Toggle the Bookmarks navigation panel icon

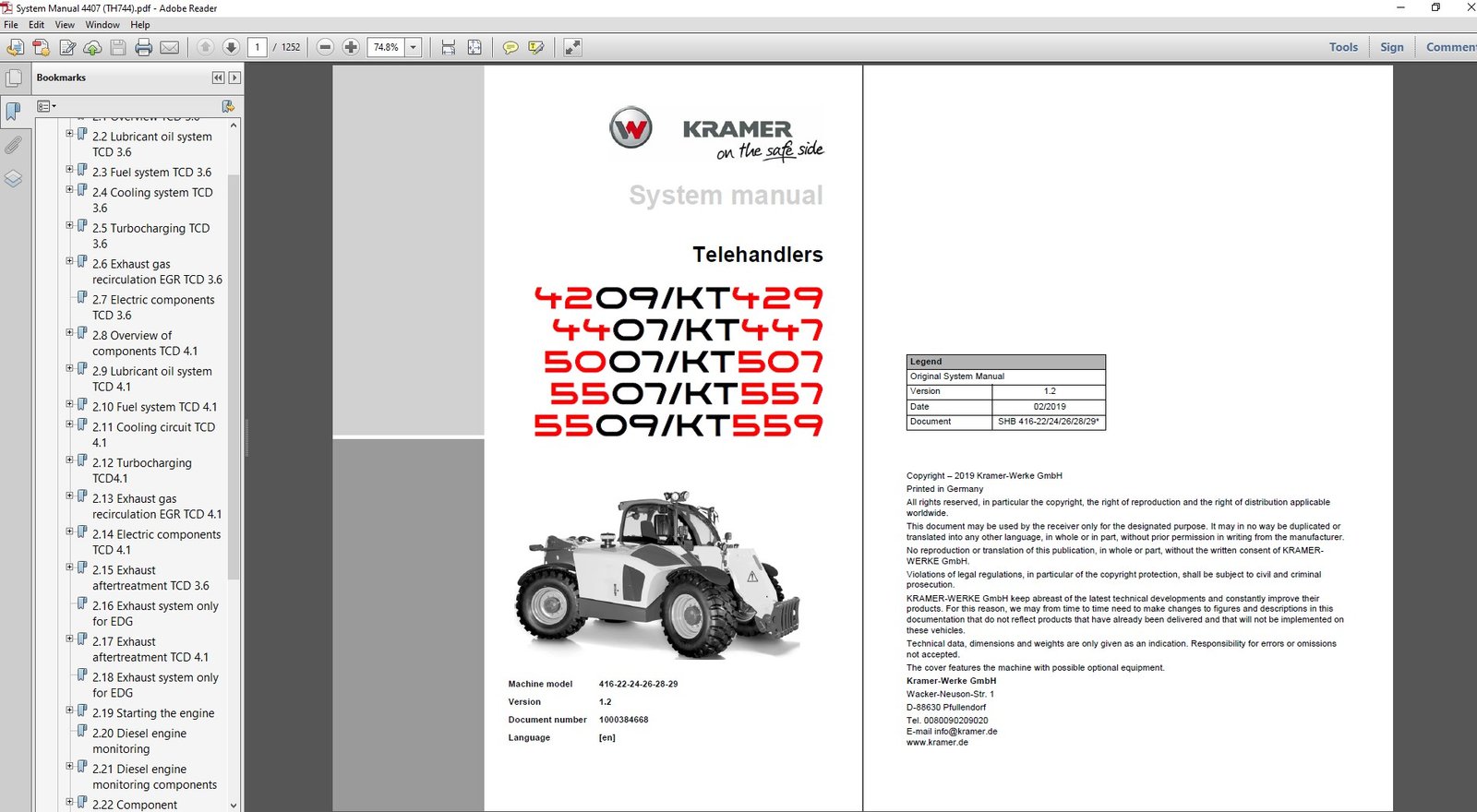[13, 112]
